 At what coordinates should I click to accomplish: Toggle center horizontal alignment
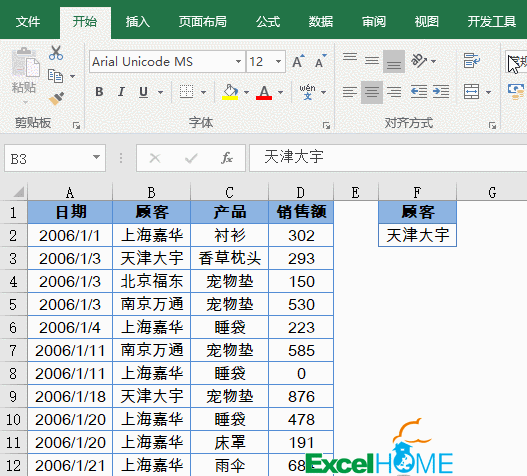(372, 92)
